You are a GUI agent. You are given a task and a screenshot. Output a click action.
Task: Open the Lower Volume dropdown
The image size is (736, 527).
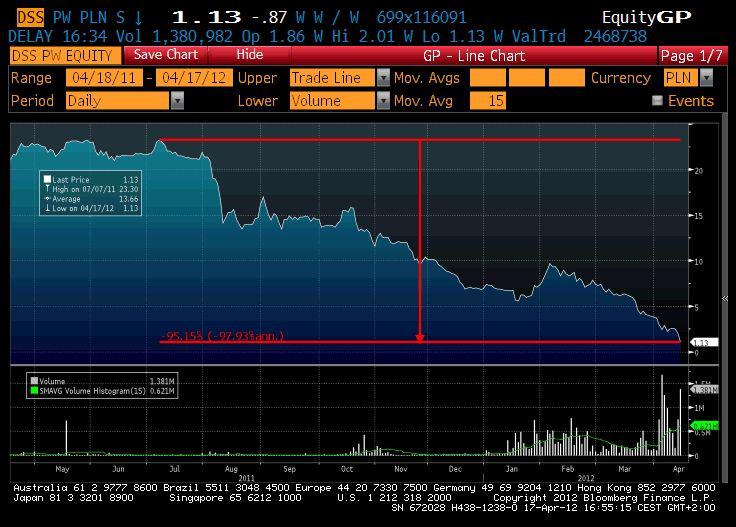(383, 101)
